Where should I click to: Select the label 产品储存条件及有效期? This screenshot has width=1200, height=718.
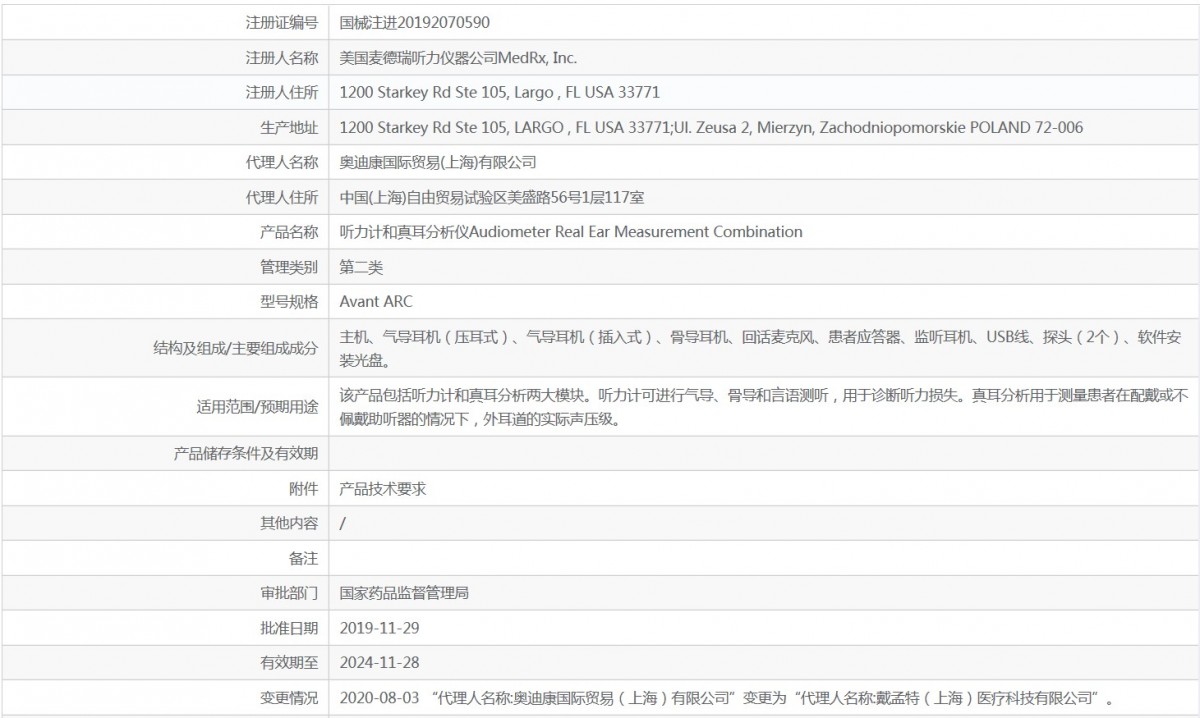[246, 454]
